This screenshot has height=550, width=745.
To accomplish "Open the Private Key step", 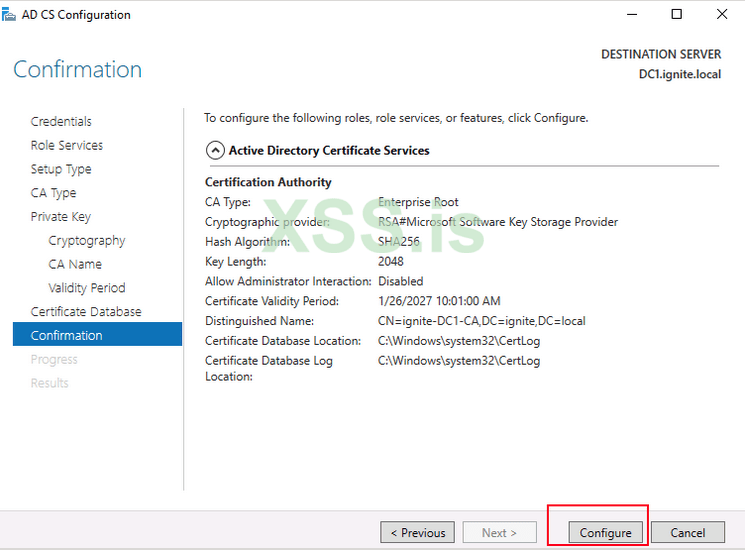I will (x=60, y=217).
